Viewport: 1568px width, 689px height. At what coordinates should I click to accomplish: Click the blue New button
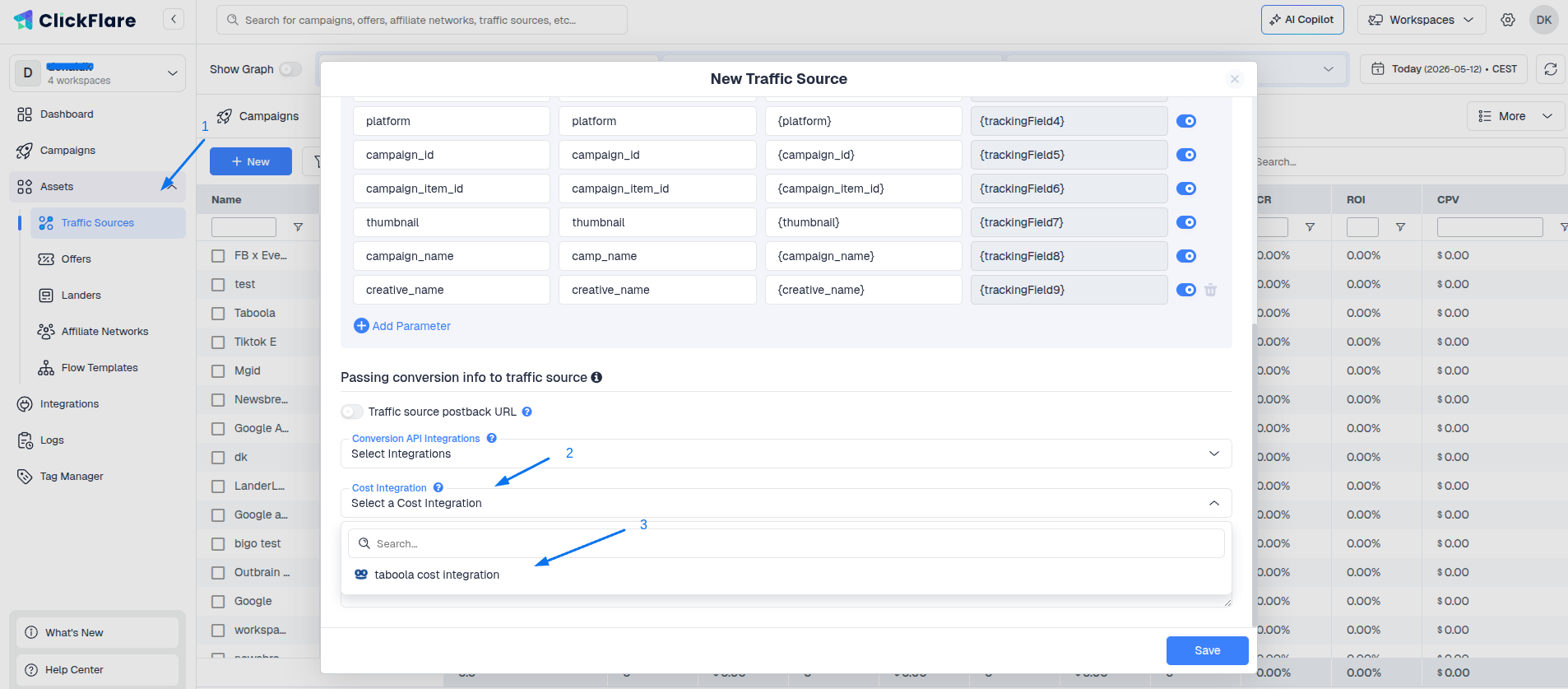(251, 161)
